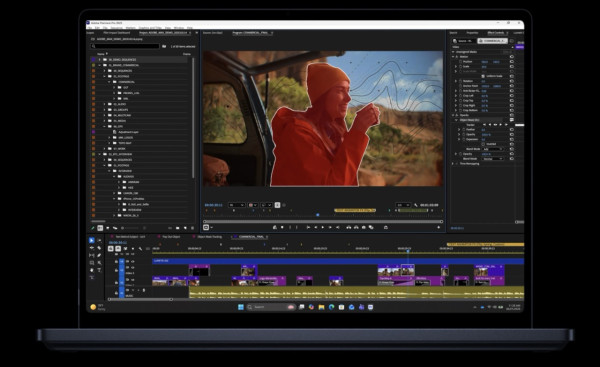Step forward one frame in Program monitor

click(x=330, y=227)
